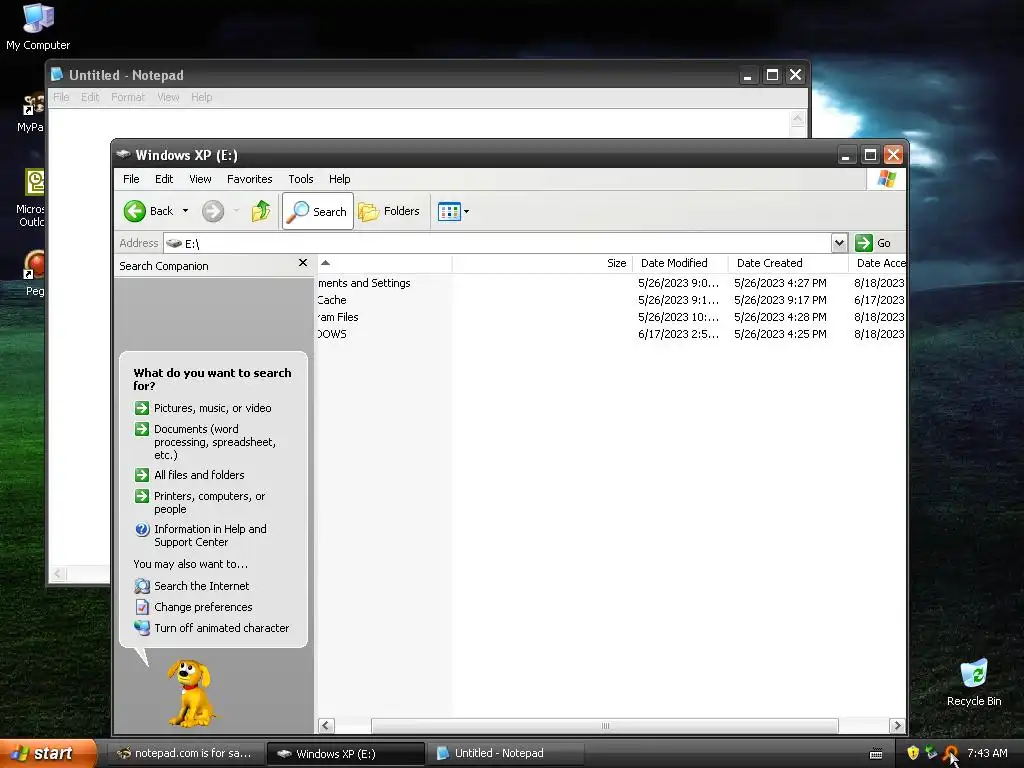Click the on-screen keyboard tray icon

[876, 754]
